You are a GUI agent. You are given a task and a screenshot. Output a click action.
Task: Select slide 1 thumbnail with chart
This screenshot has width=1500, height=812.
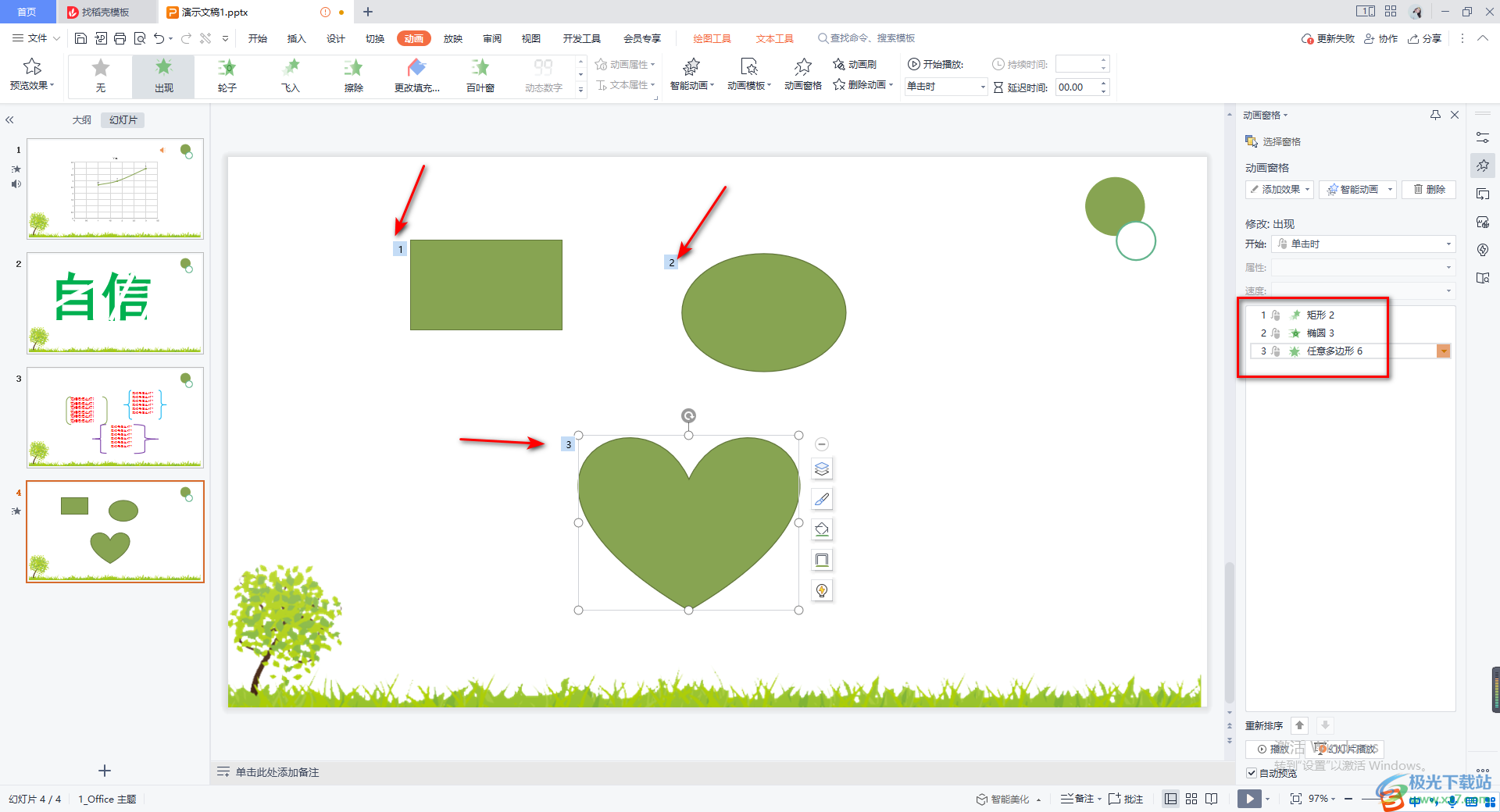115,189
